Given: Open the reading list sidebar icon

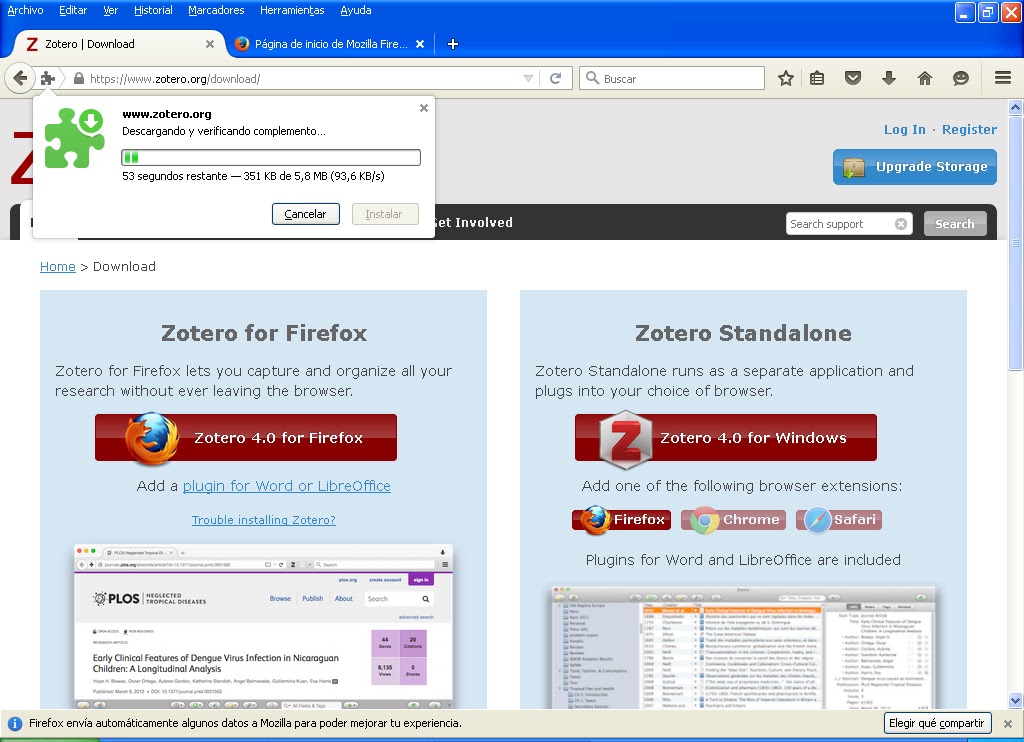Looking at the screenshot, I should (x=817, y=77).
